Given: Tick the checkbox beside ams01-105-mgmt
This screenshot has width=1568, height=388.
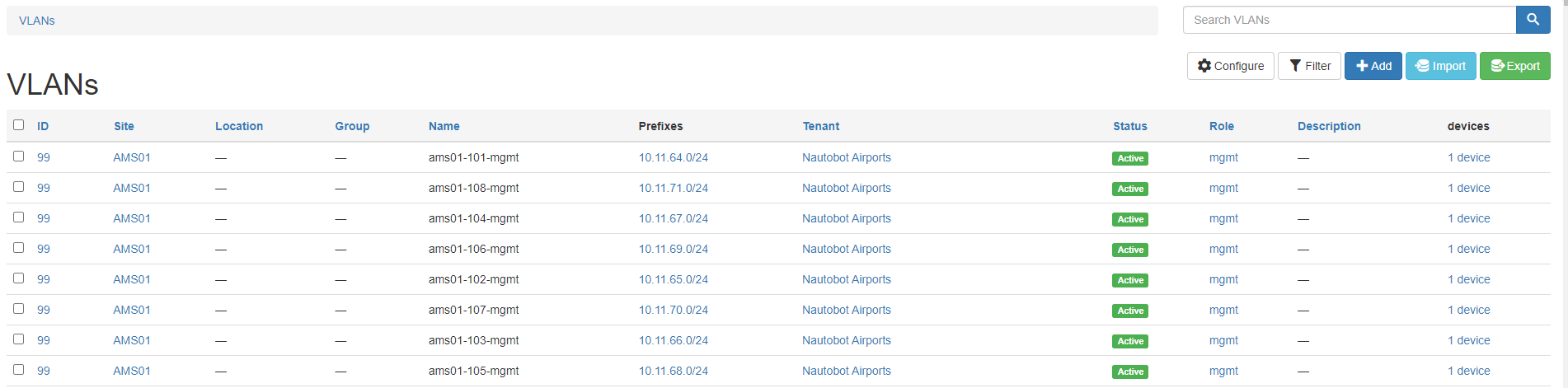Looking at the screenshot, I should pos(19,370).
